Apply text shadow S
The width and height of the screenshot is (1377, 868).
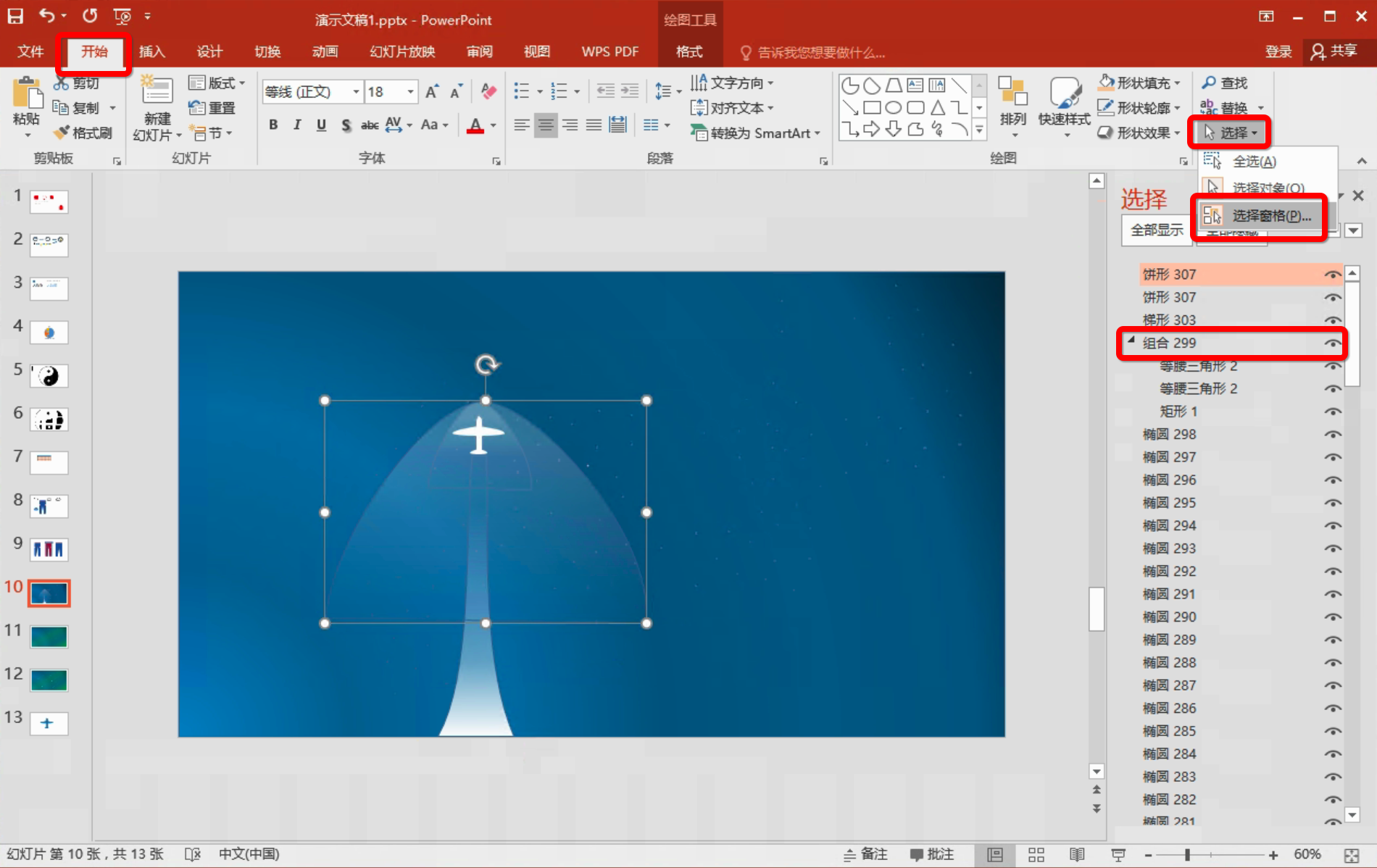[346, 125]
